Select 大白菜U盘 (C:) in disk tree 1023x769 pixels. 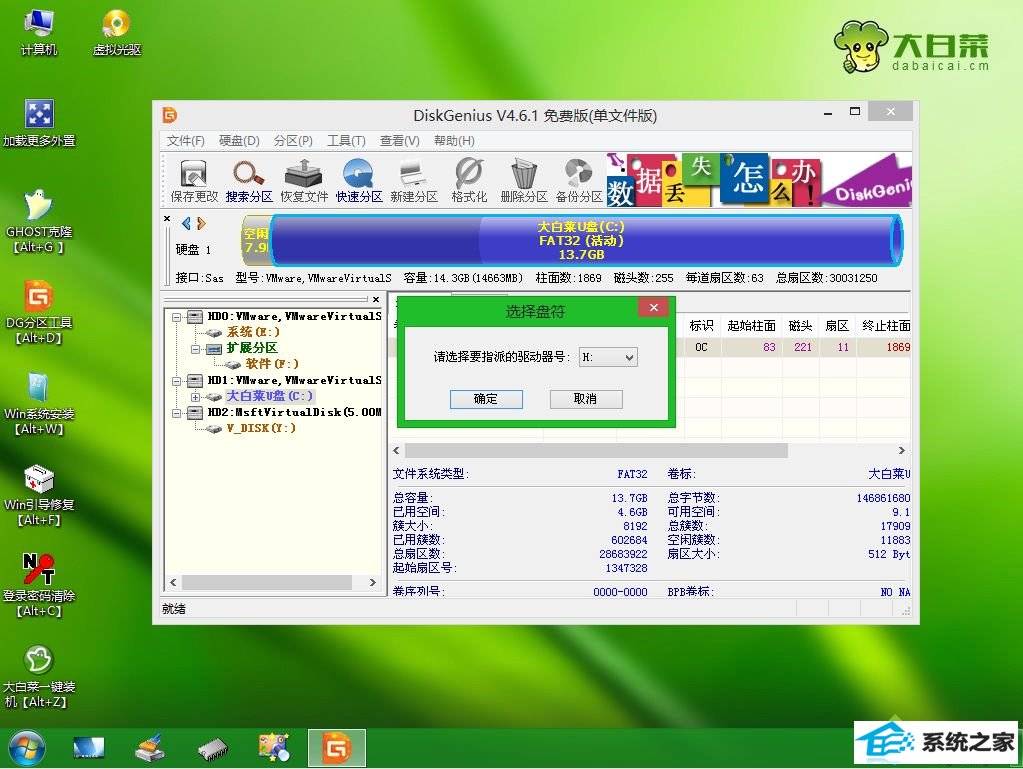(x=269, y=397)
